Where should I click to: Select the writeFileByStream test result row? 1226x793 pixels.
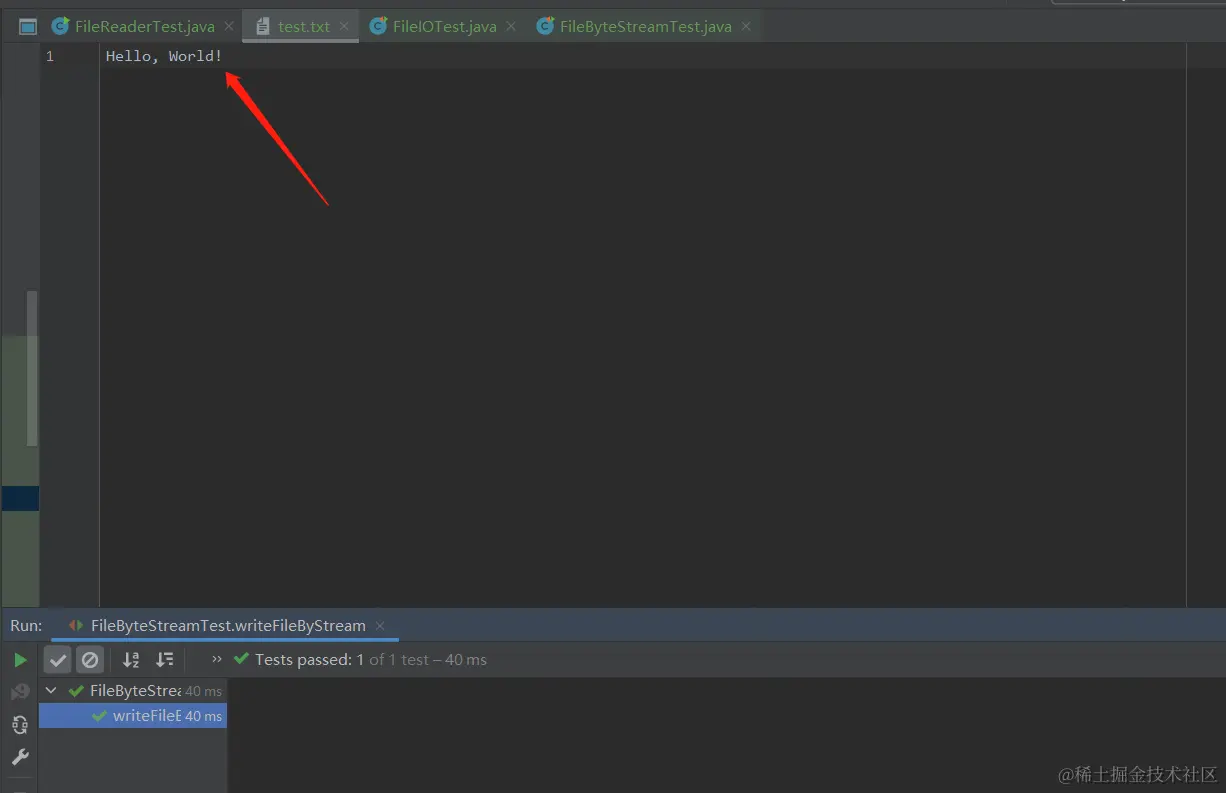pyautogui.click(x=133, y=716)
